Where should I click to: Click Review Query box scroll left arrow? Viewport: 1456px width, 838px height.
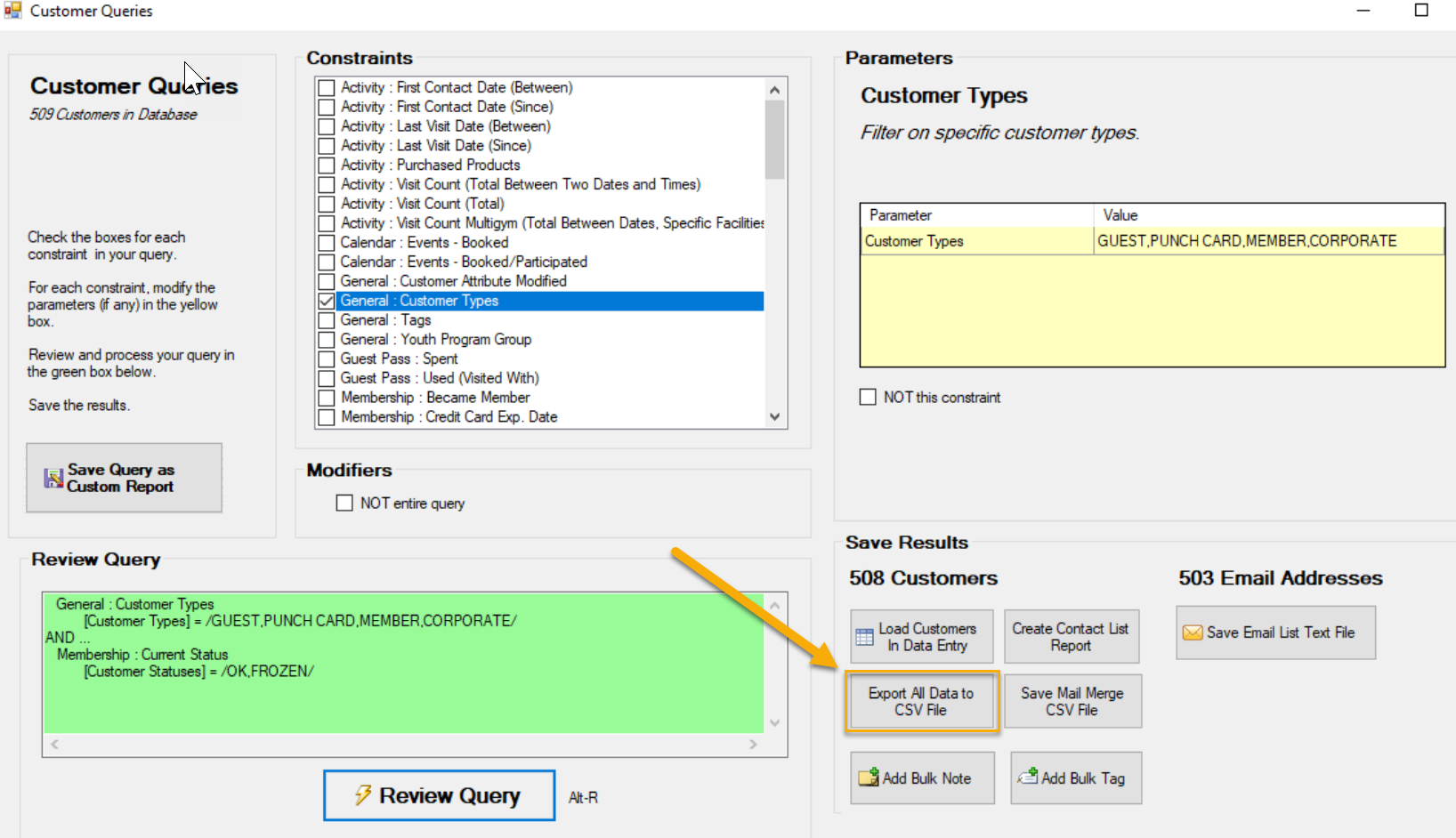[x=55, y=744]
